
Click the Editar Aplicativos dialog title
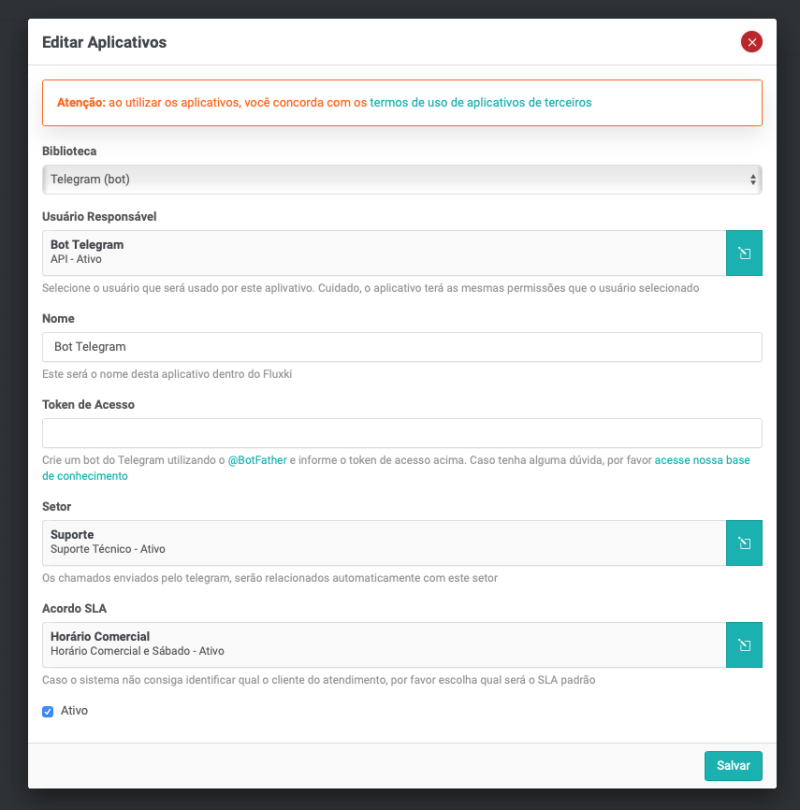click(x=104, y=43)
